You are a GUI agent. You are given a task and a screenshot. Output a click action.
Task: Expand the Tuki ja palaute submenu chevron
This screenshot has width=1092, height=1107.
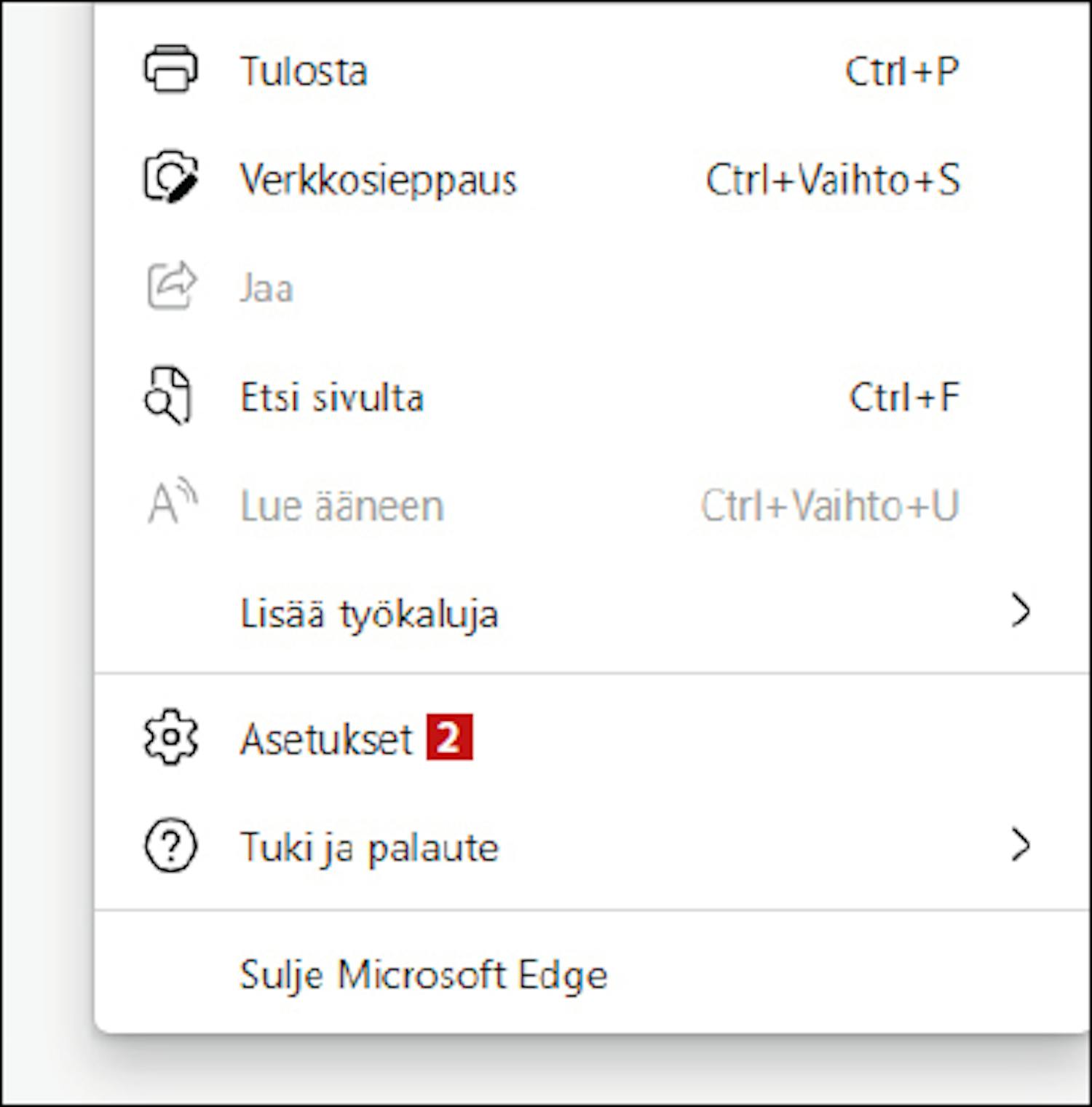[1021, 846]
